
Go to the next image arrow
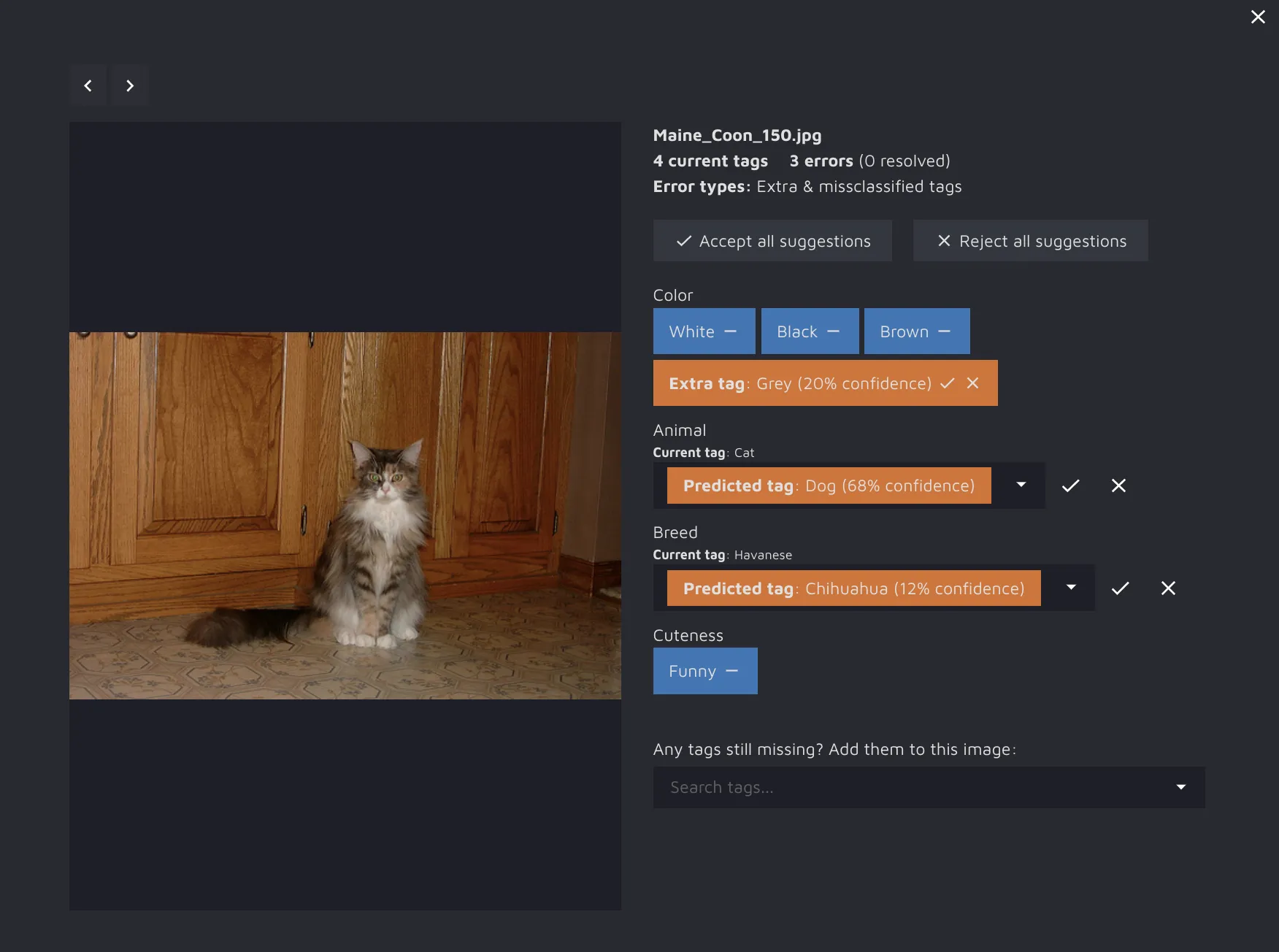130,86
